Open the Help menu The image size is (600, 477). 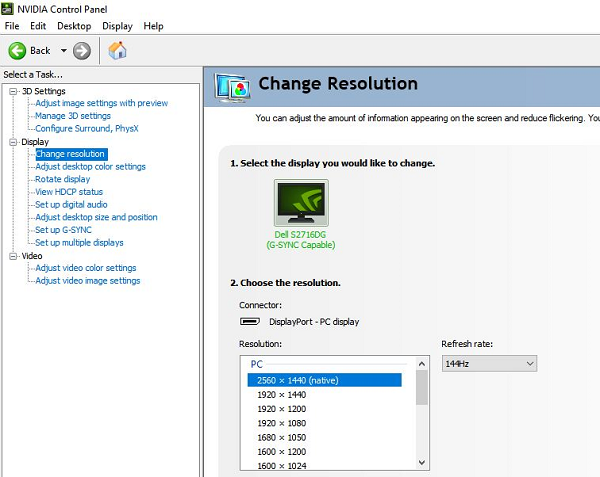tap(153, 26)
